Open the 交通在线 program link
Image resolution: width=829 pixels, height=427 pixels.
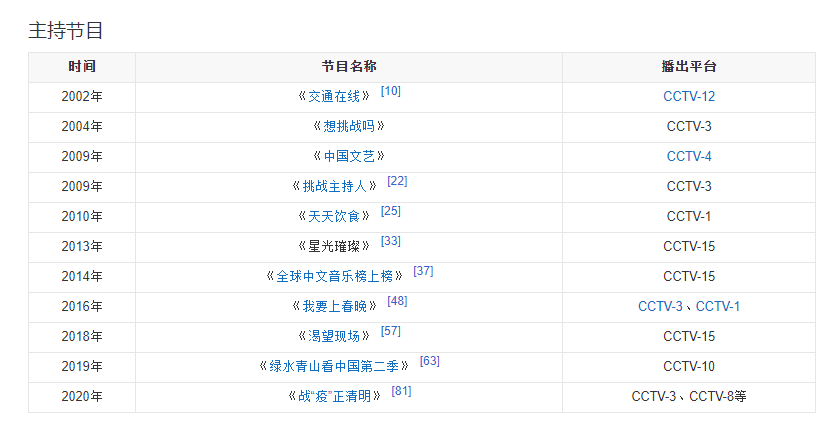[x=334, y=97]
